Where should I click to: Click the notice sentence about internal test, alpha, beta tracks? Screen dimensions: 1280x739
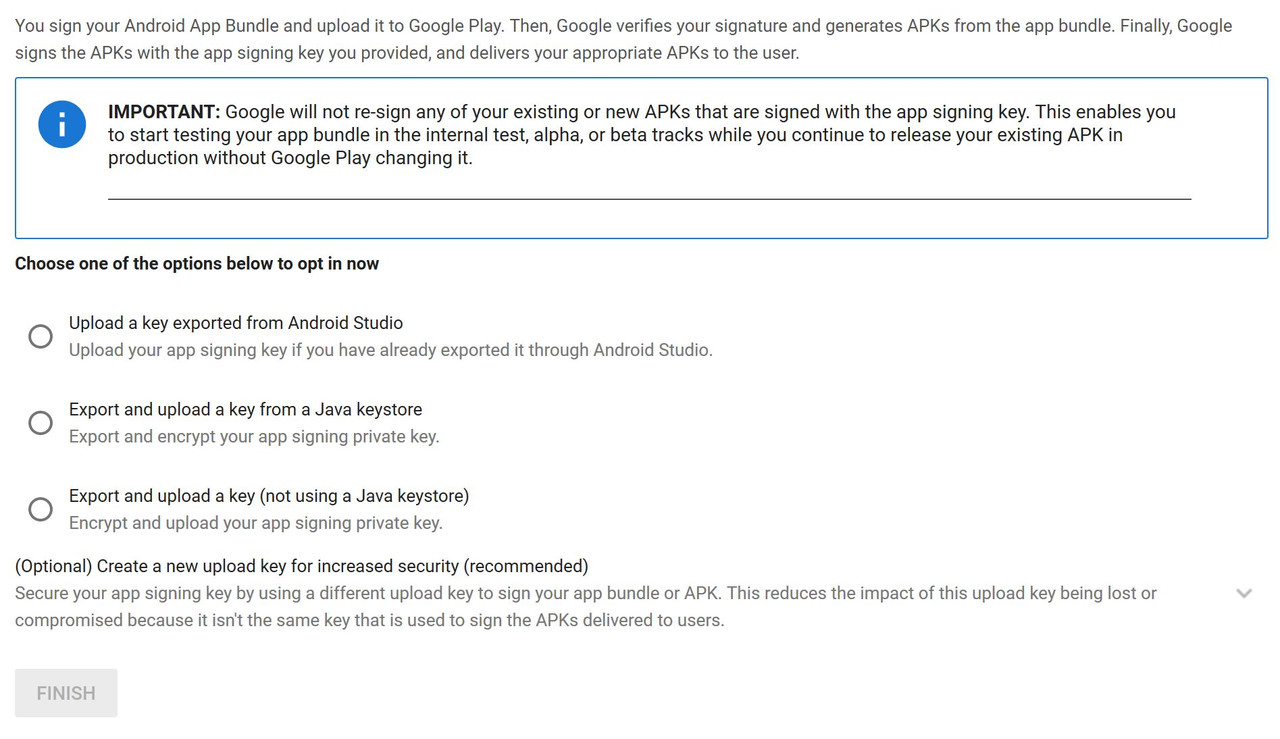(x=615, y=135)
